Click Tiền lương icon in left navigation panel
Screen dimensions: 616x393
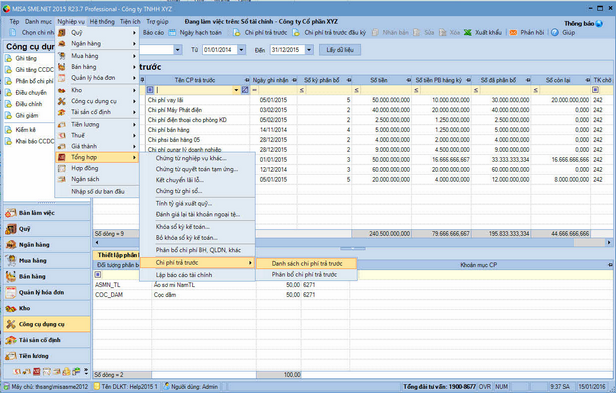coord(11,356)
